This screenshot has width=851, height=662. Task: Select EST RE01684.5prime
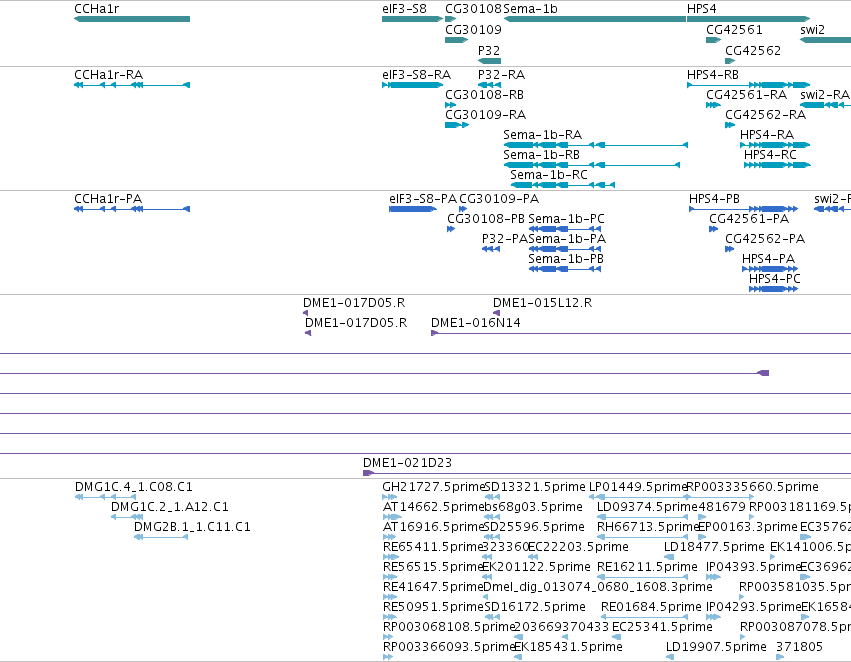tap(651, 607)
